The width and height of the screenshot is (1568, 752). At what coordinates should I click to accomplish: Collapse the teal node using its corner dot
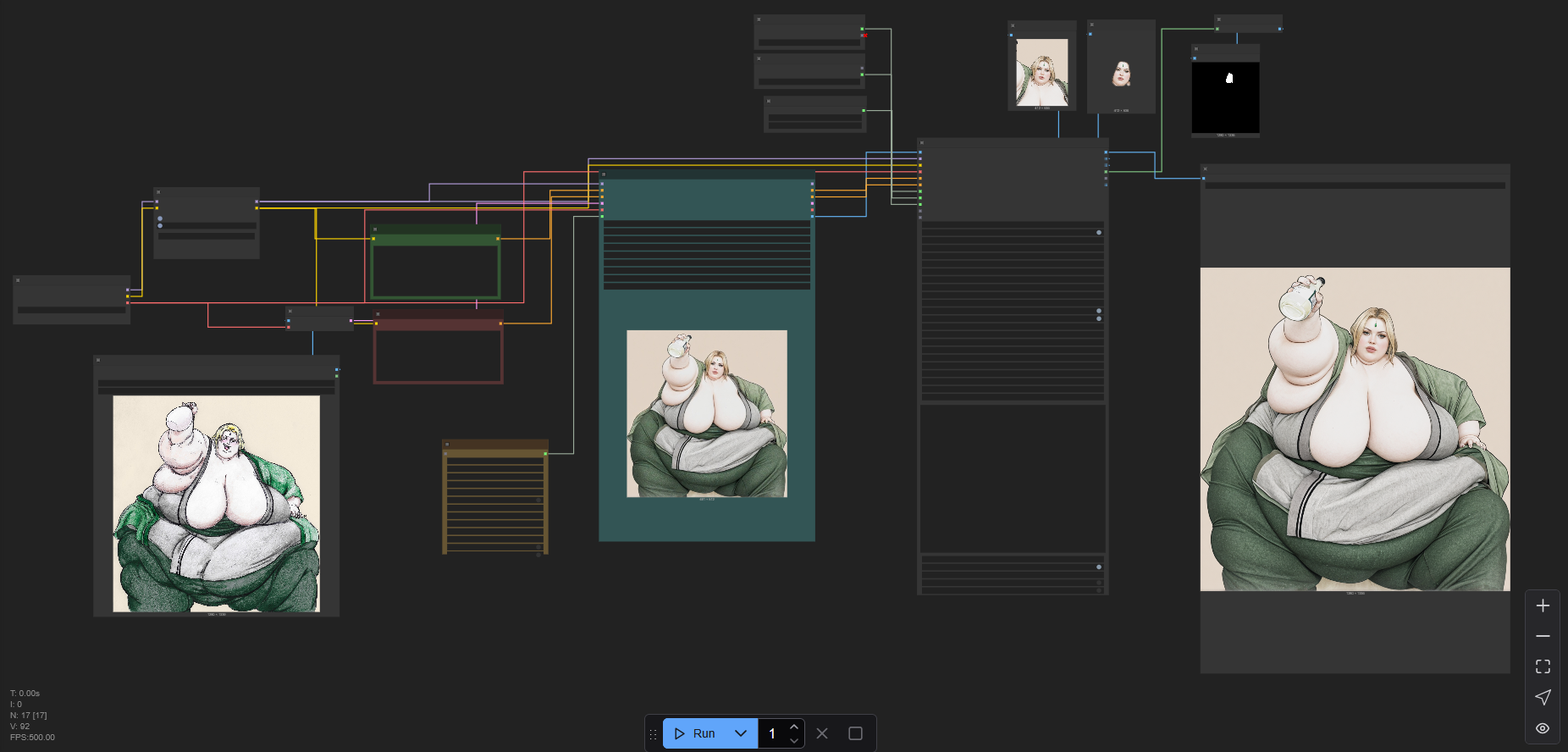coord(604,174)
